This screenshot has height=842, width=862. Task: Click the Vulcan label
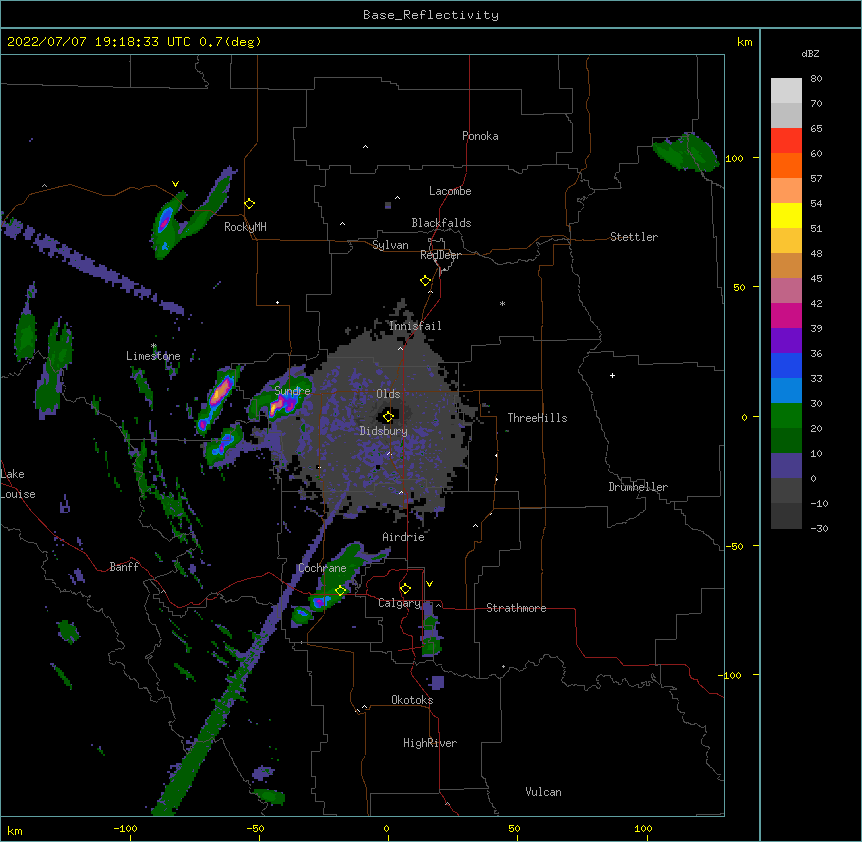coord(543,792)
